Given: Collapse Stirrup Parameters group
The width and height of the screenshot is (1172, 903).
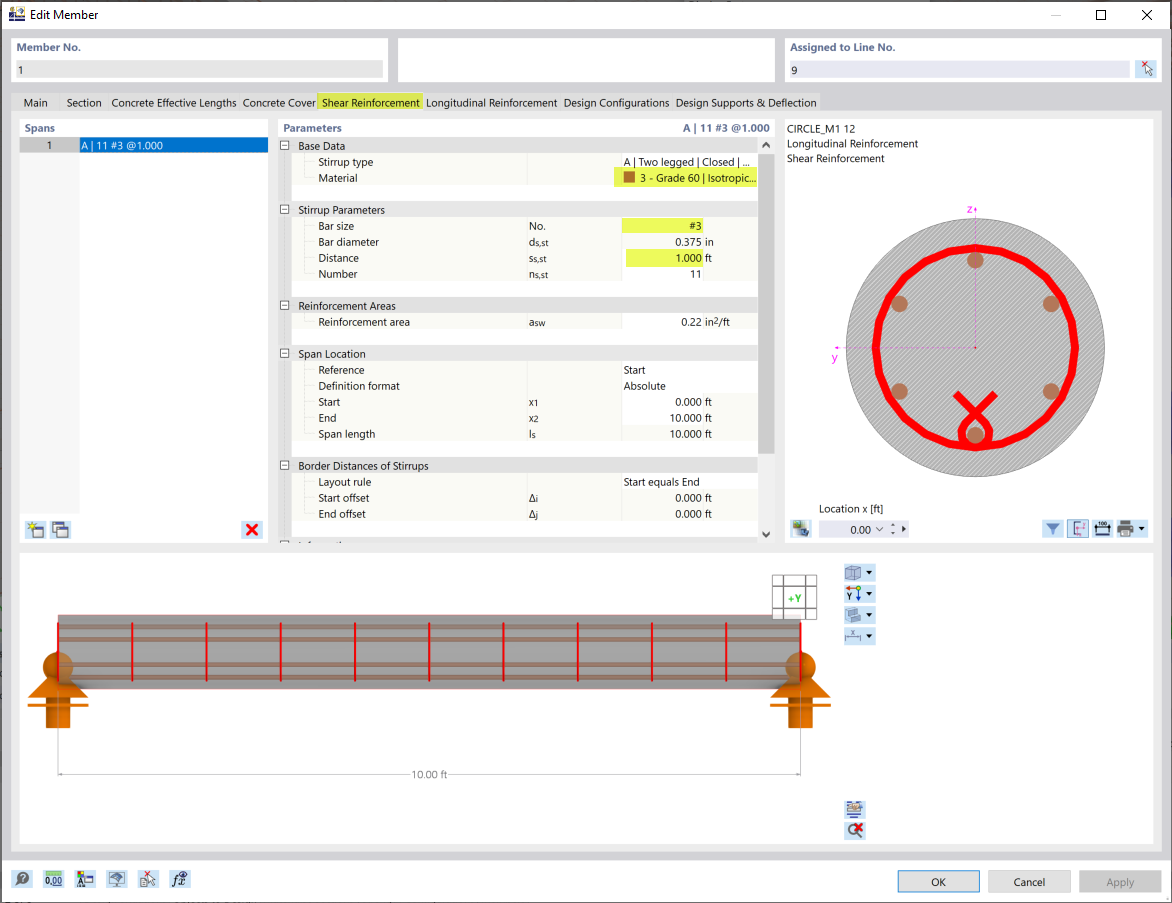Looking at the screenshot, I should coord(285,210).
